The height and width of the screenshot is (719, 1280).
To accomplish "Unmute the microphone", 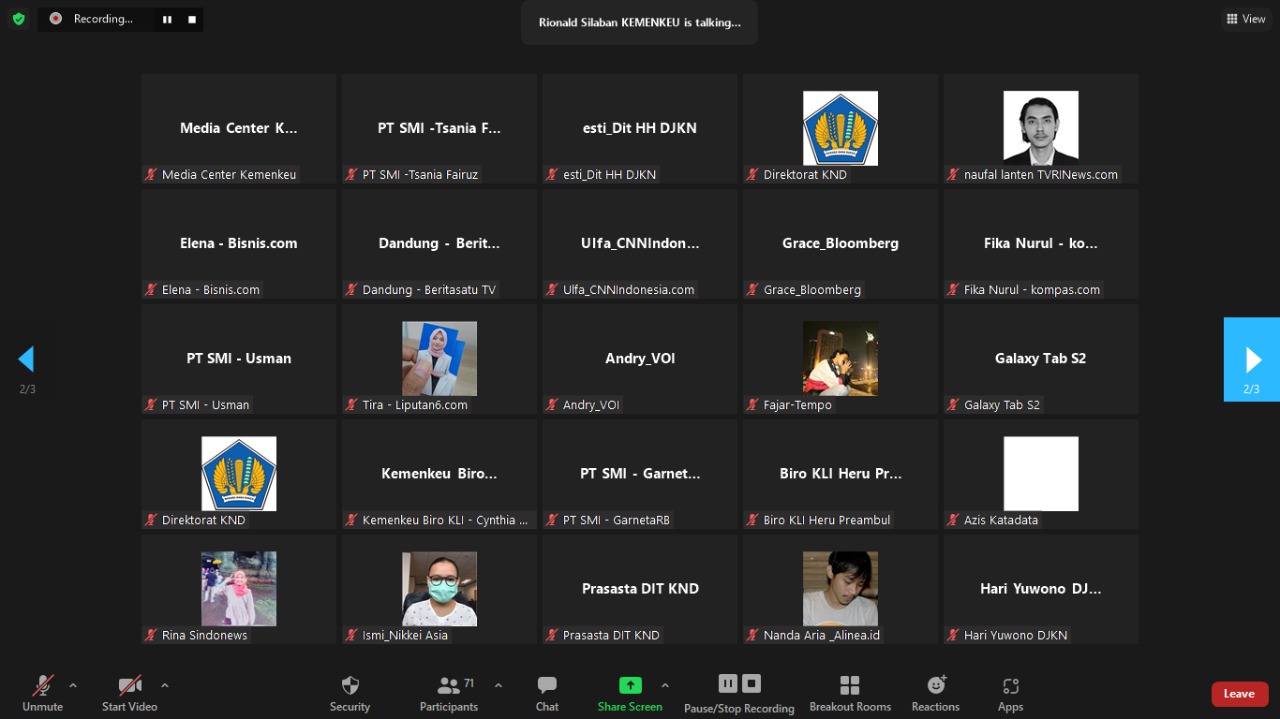I will (x=43, y=693).
